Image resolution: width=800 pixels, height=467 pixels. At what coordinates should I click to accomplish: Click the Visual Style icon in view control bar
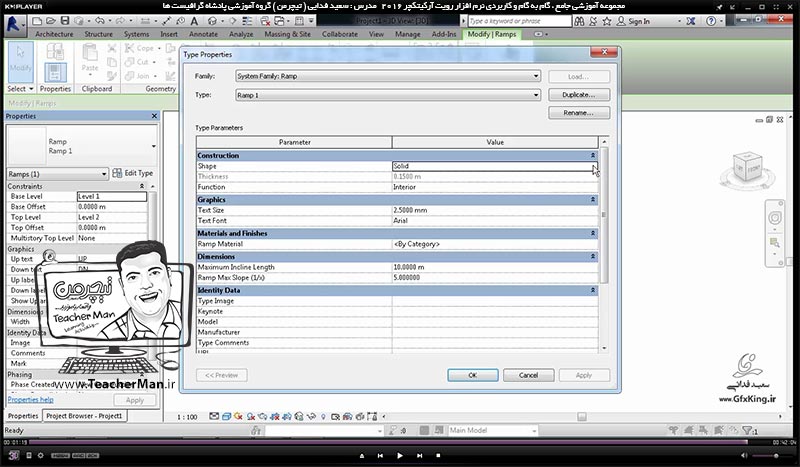[x=226, y=416]
